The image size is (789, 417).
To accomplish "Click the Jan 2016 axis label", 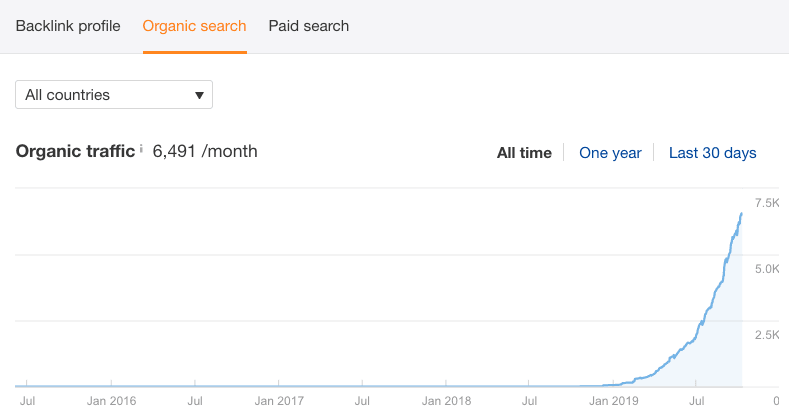I will click(111, 400).
